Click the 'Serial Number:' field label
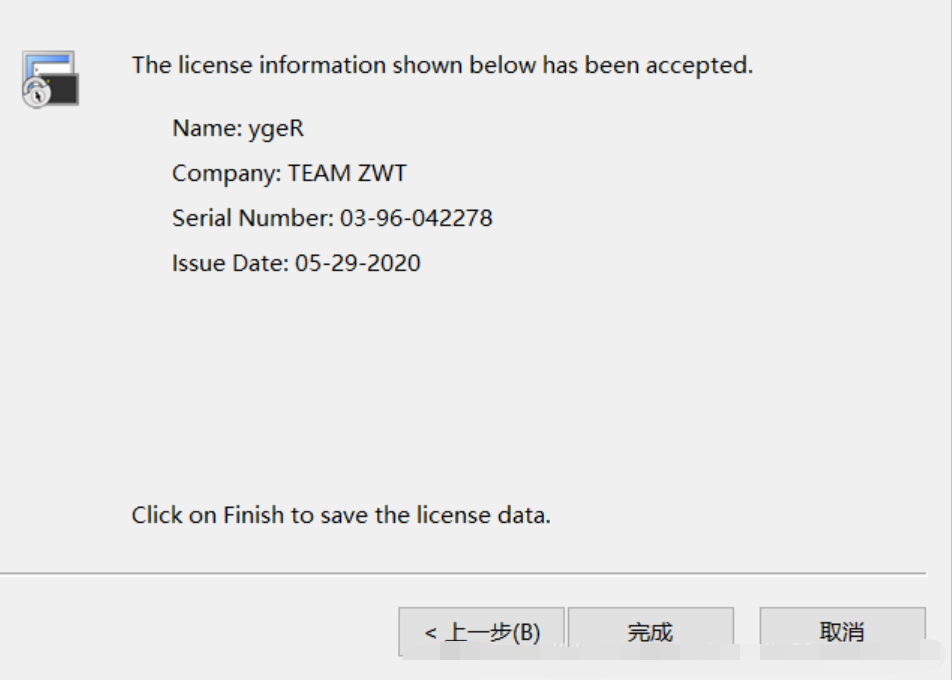952x680 pixels. [253, 218]
